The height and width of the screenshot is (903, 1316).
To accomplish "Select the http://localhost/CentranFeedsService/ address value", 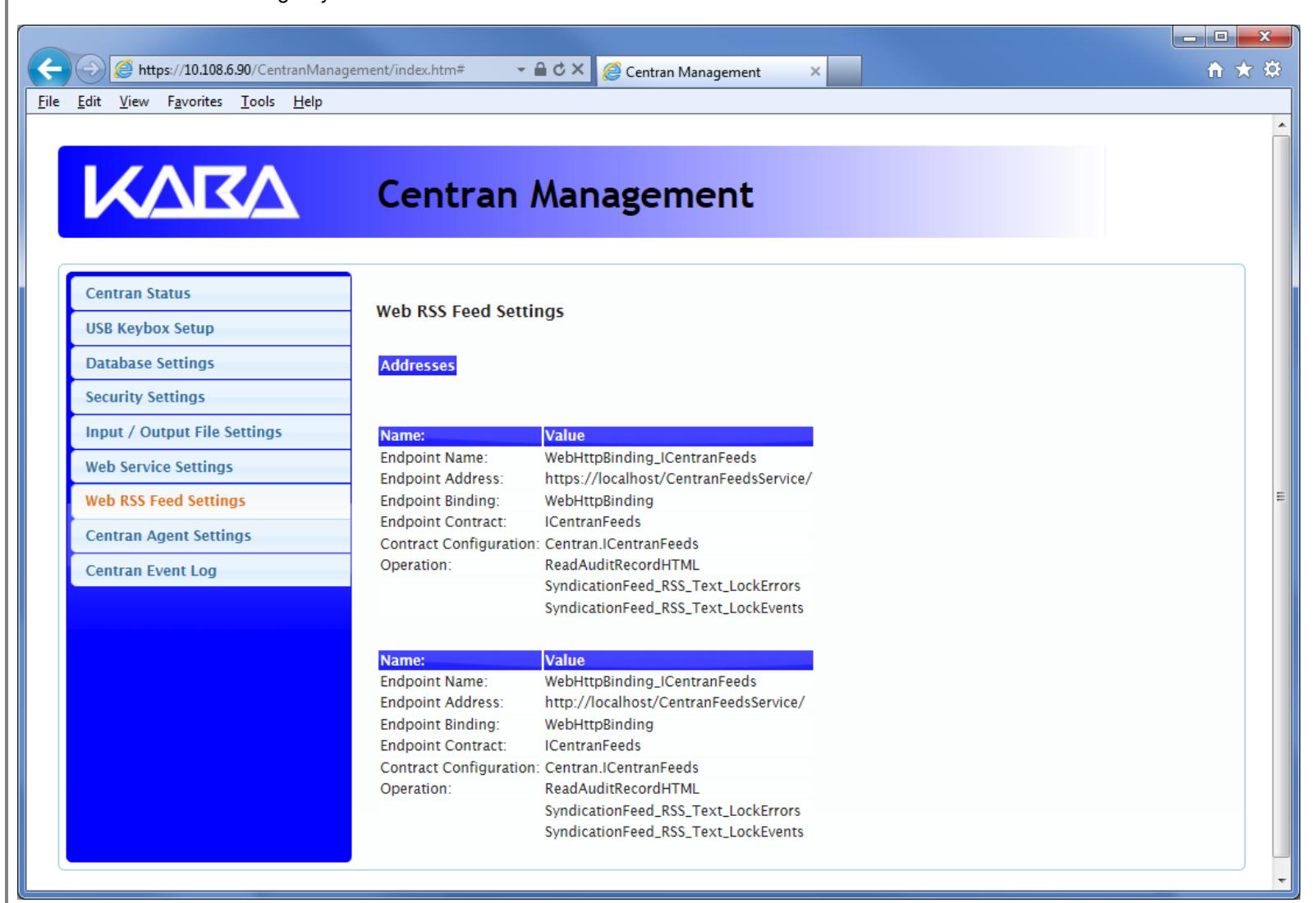I will click(x=675, y=703).
